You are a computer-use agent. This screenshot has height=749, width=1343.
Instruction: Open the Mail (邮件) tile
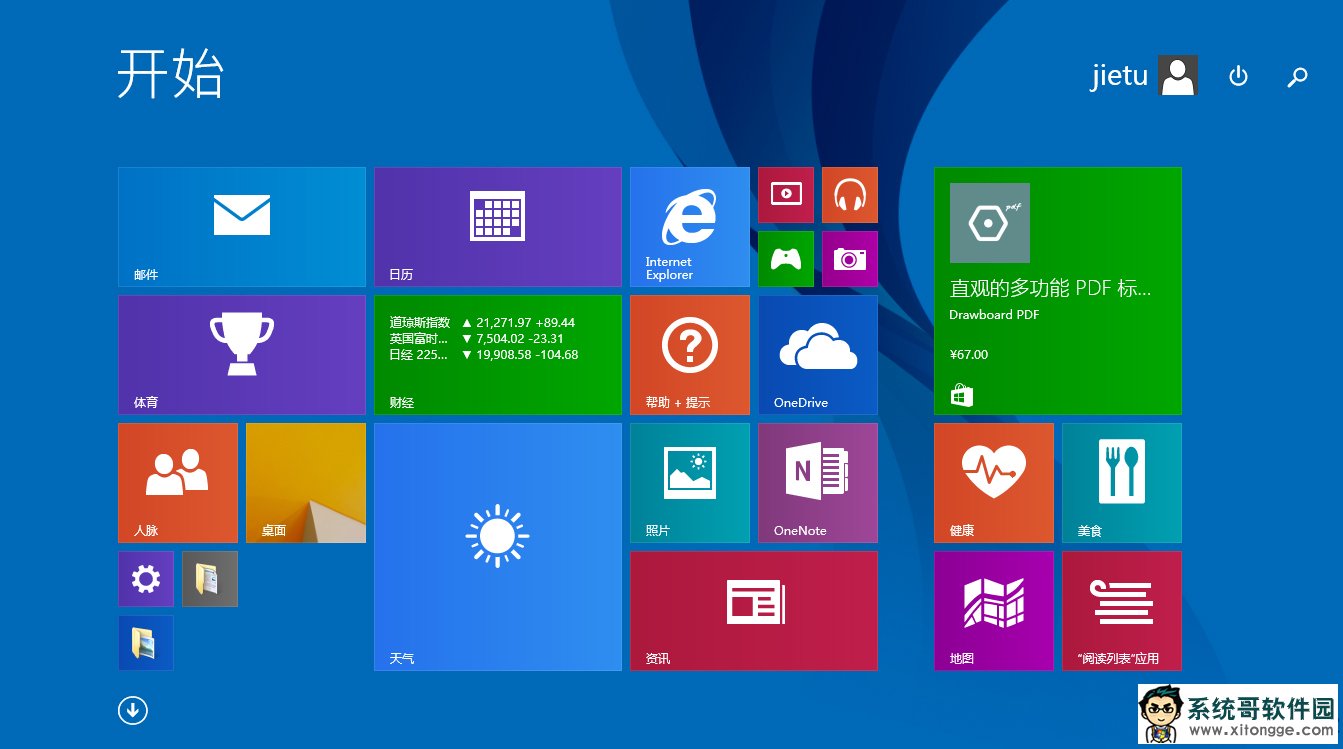coord(241,227)
